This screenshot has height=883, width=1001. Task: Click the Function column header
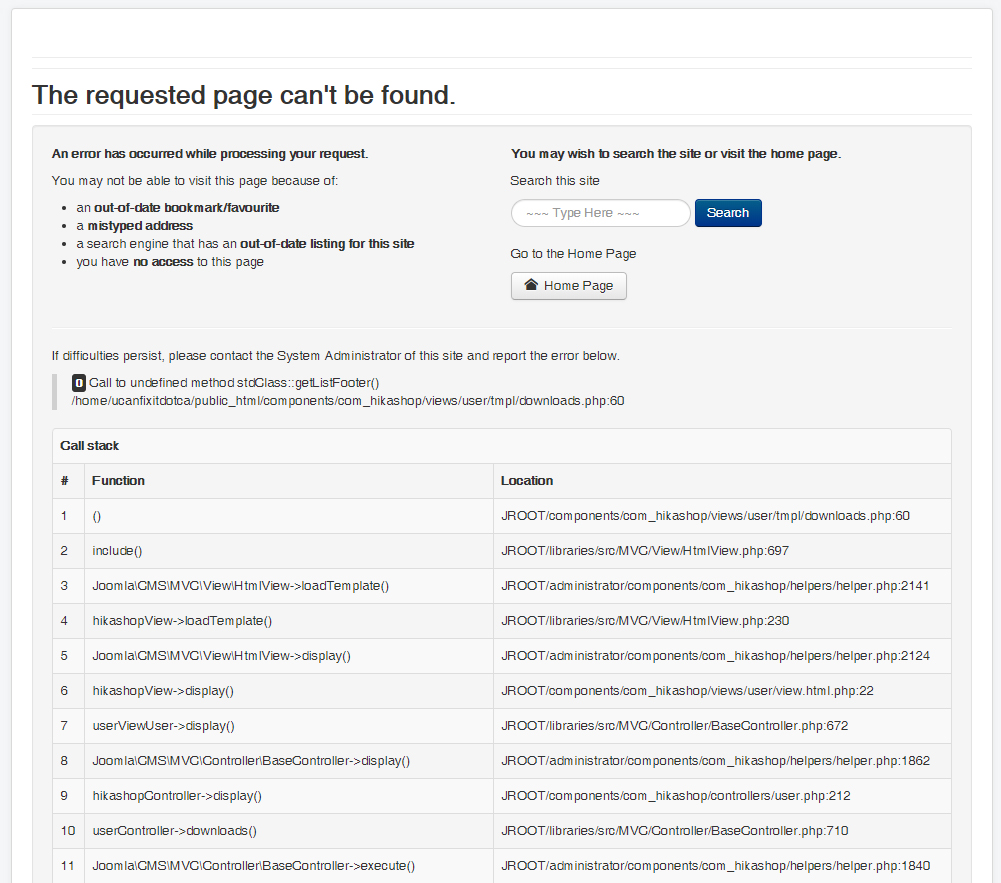(x=118, y=481)
